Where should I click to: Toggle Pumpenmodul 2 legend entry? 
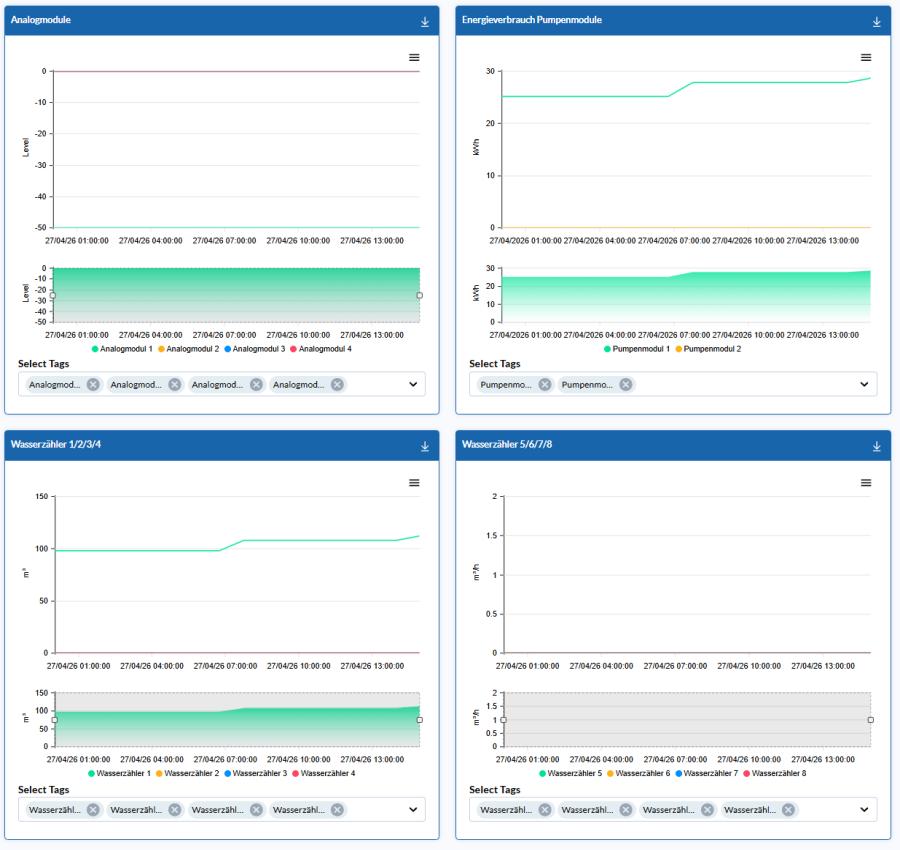[x=714, y=348]
